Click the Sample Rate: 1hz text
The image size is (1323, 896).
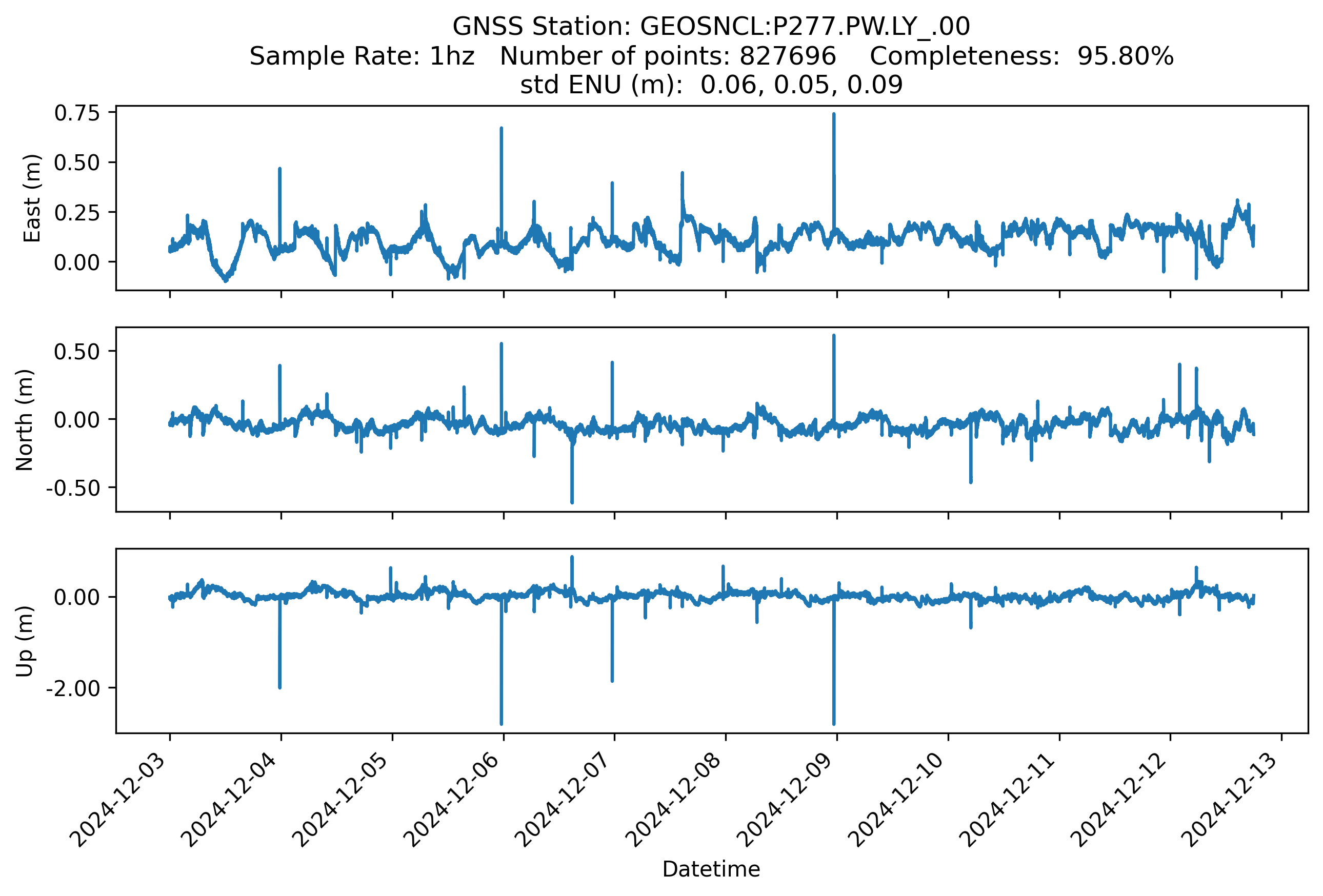pos(362,56)
